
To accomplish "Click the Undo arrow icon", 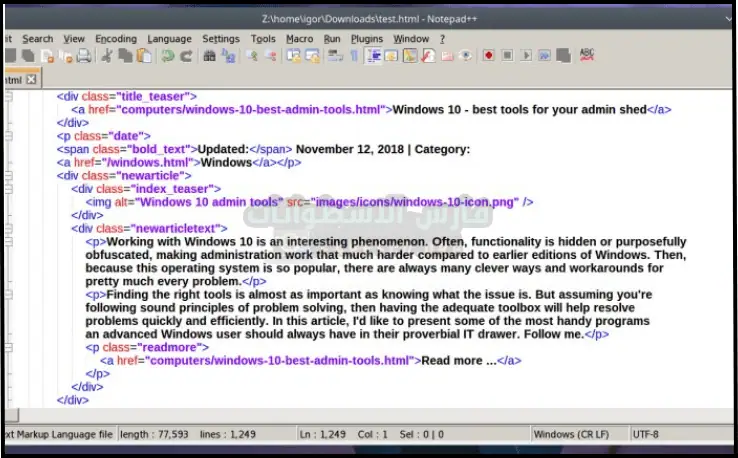I will pos(167,56).
